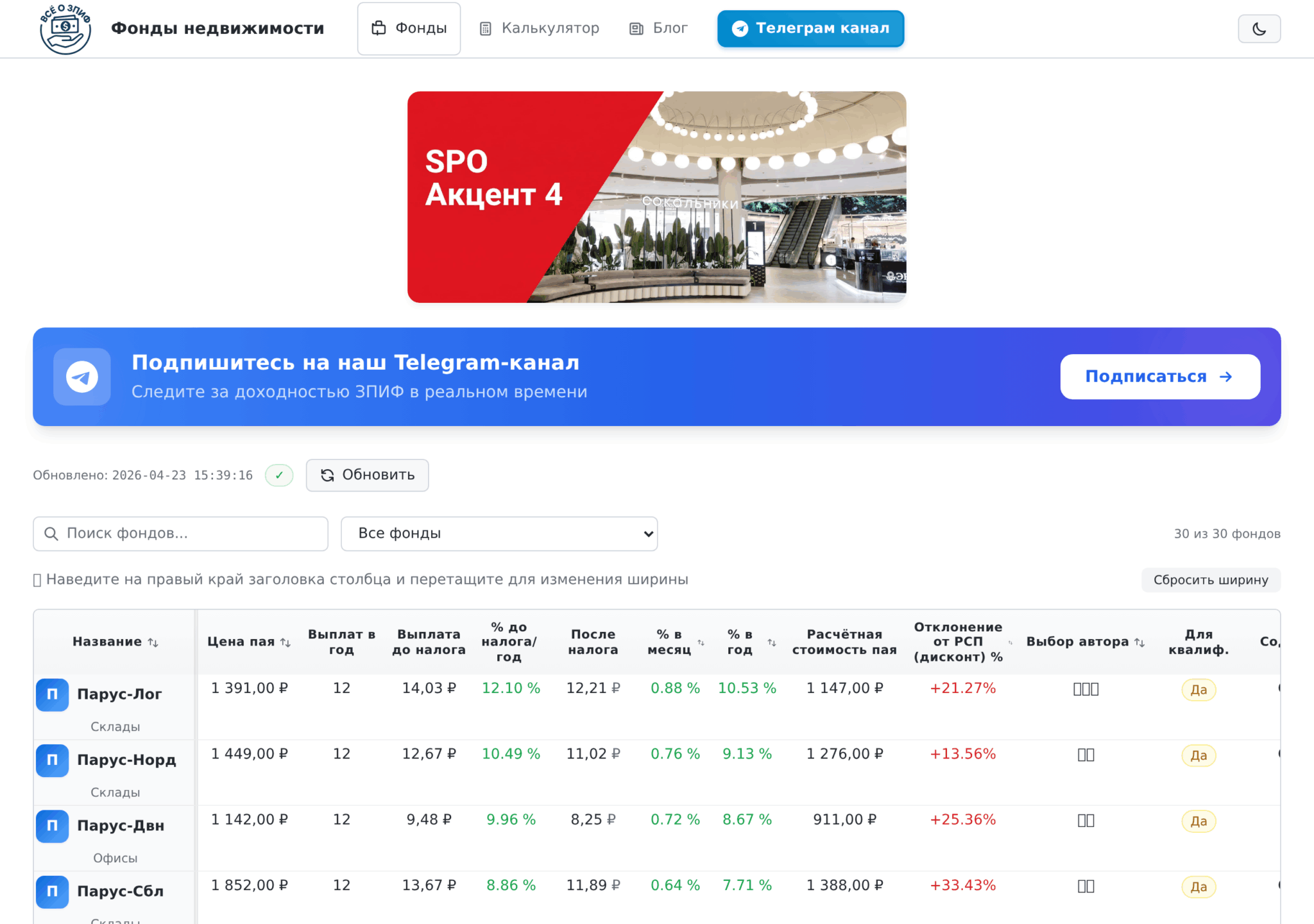Click the Сбросить ширину button

[x=1211, y=580]
